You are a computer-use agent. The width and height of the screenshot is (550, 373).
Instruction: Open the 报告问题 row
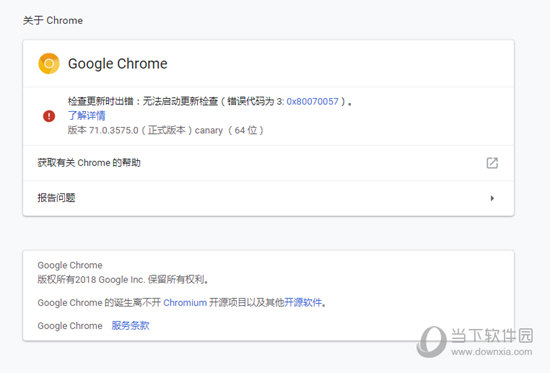268,198
